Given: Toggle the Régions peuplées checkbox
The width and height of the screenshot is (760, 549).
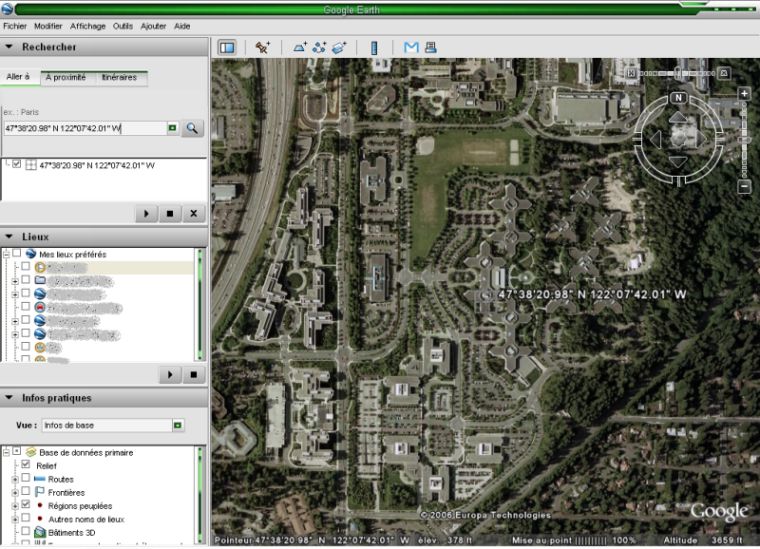Looking at the screenshot, I should [x=26, y=504].
